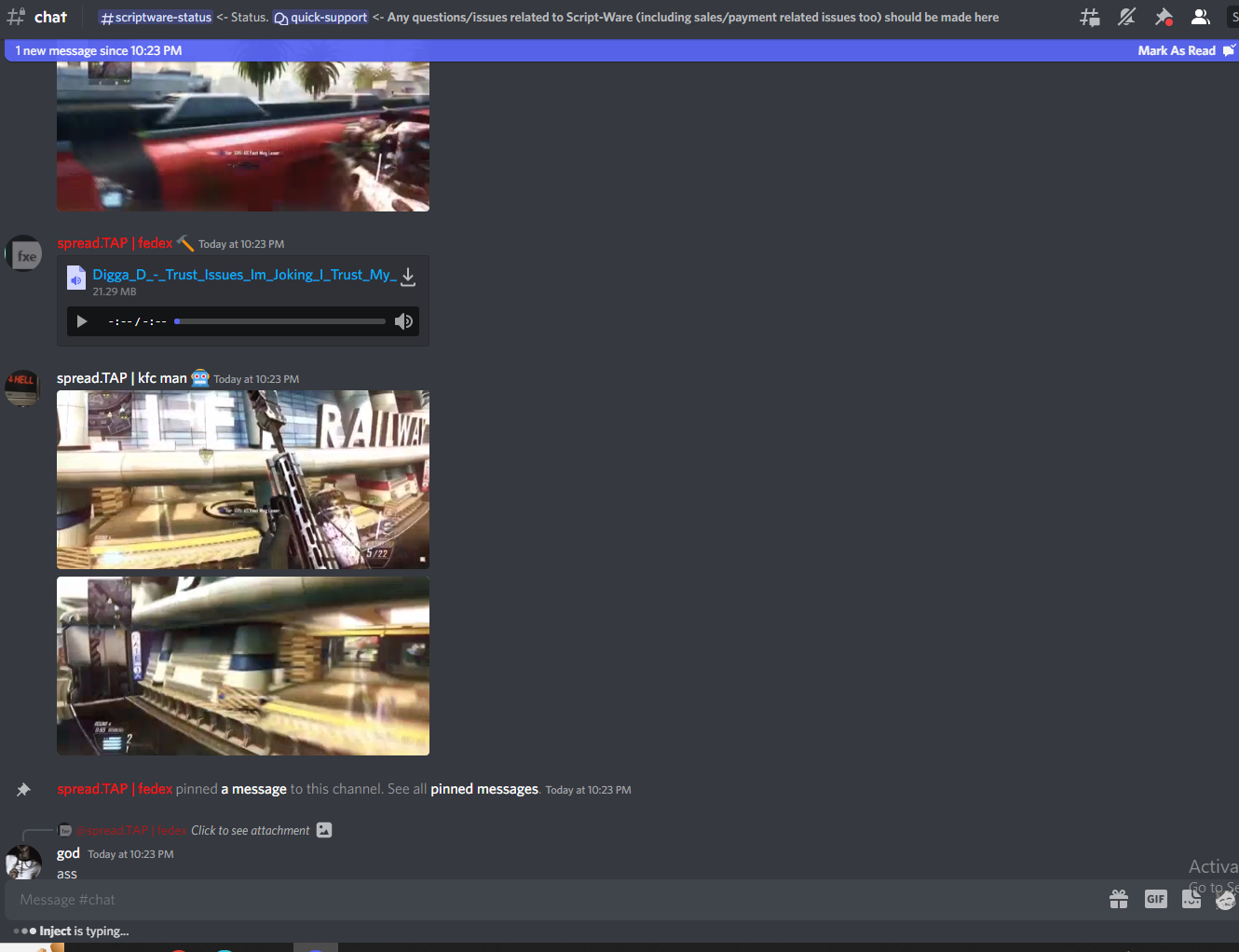Click the timestamp on kfc man's message

pyautogui.click(x=256, y=379)
